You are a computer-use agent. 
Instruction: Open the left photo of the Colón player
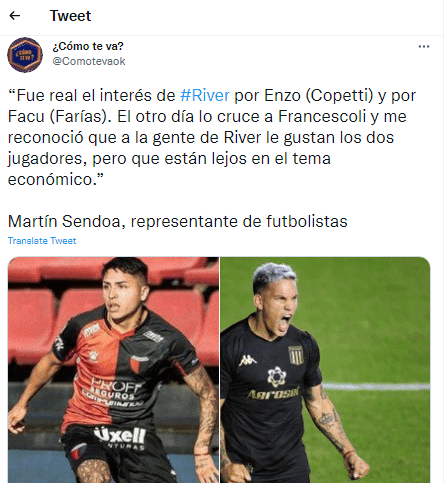point(113,370)
